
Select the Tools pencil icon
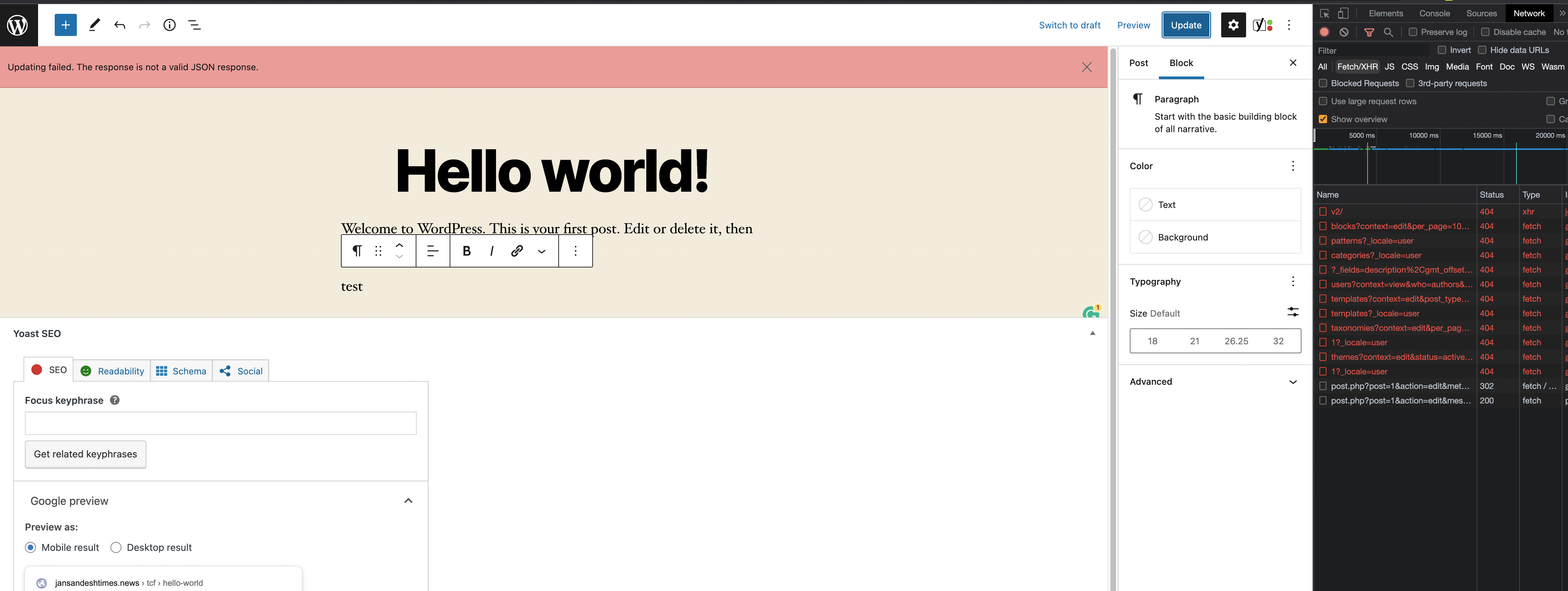[x=94, y=25]
